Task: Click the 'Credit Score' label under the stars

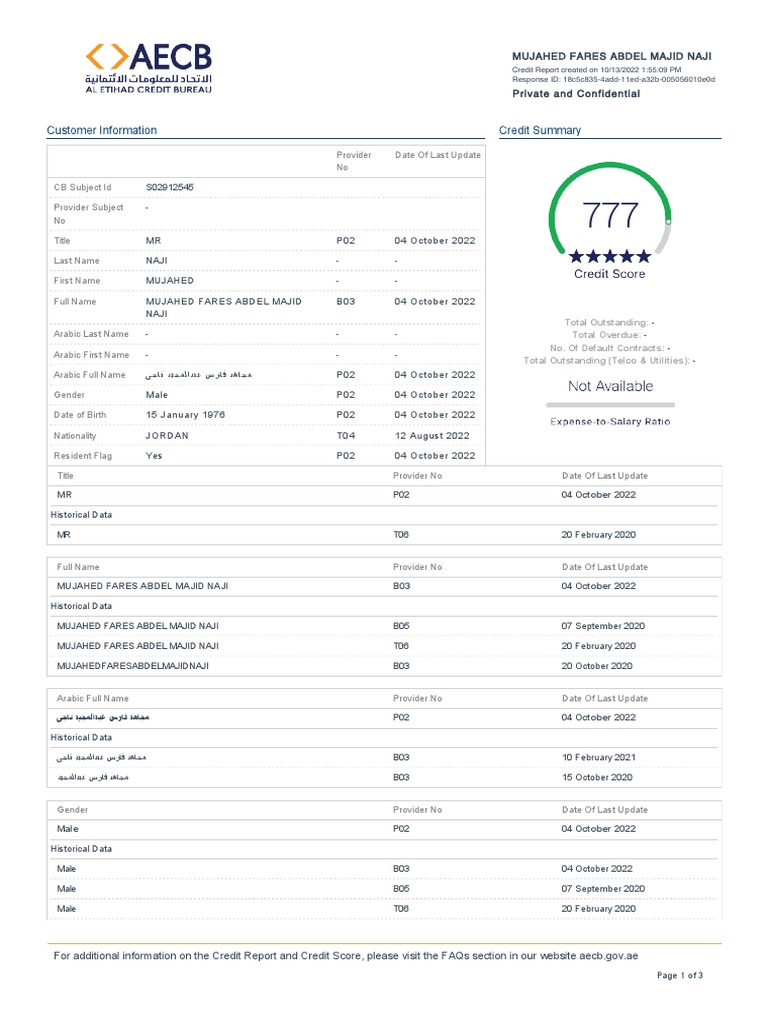Action: coord(609,274)
